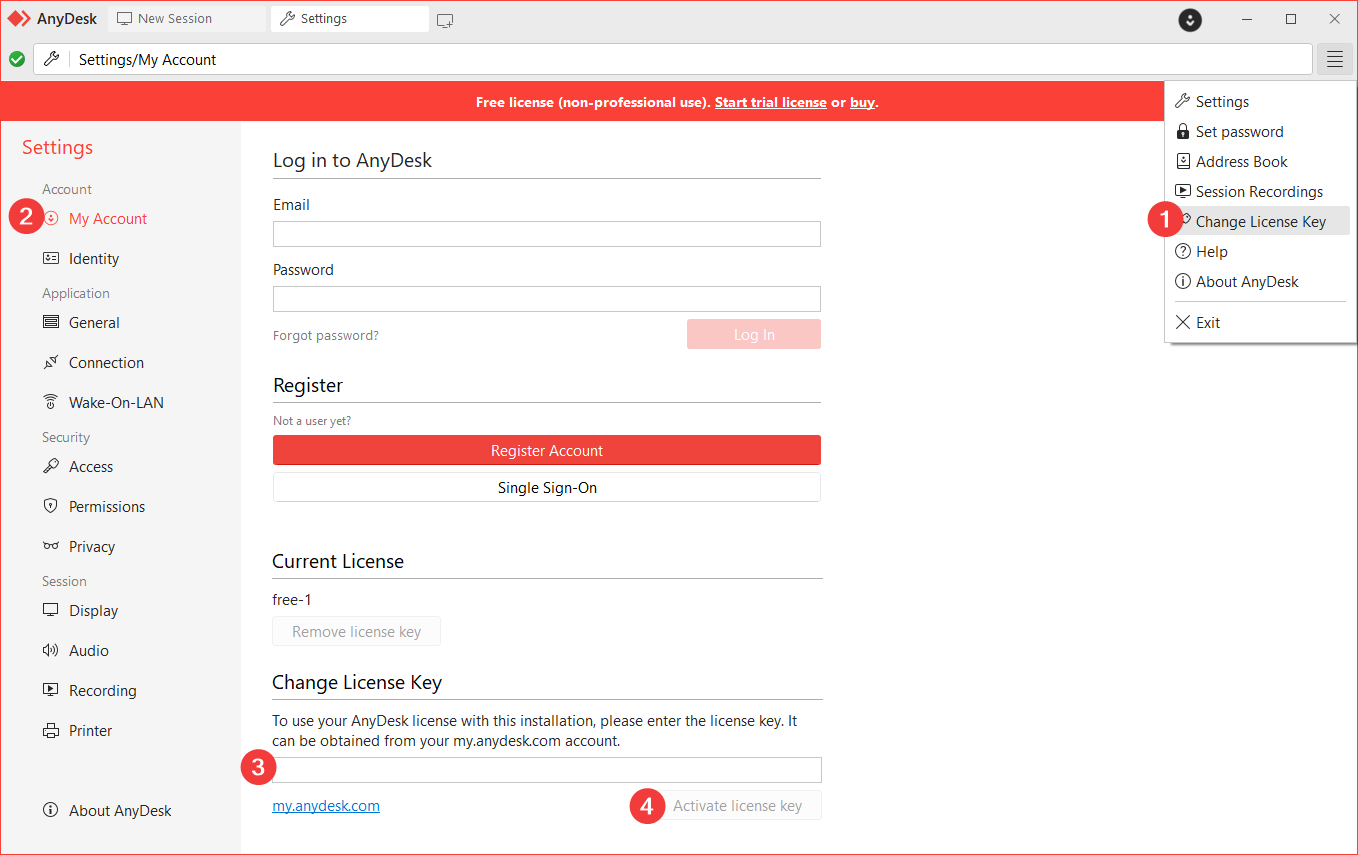Click the Audio speaker icon in sidebar
The image size is (1358, 855).
[51, 650]
